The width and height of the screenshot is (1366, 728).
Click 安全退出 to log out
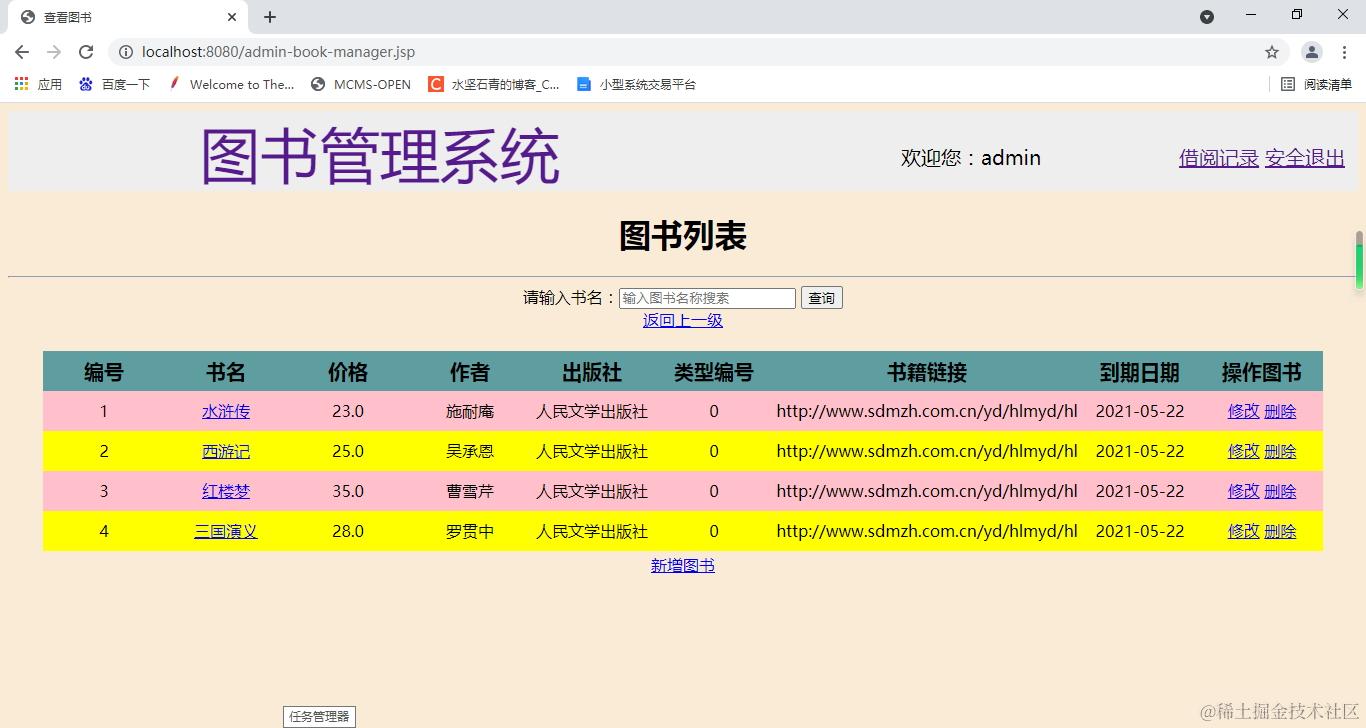tap(1304, 157)
